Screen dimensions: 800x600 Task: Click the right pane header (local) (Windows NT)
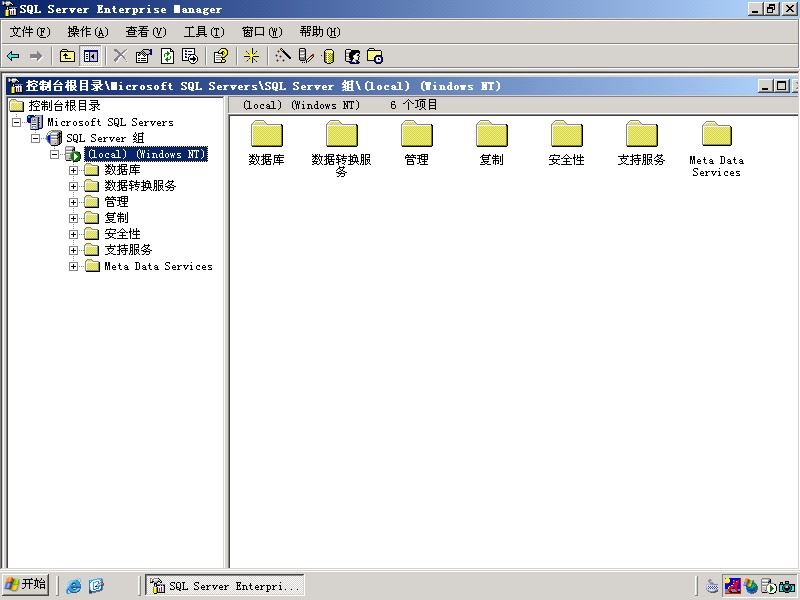click(x=301, y=105)
